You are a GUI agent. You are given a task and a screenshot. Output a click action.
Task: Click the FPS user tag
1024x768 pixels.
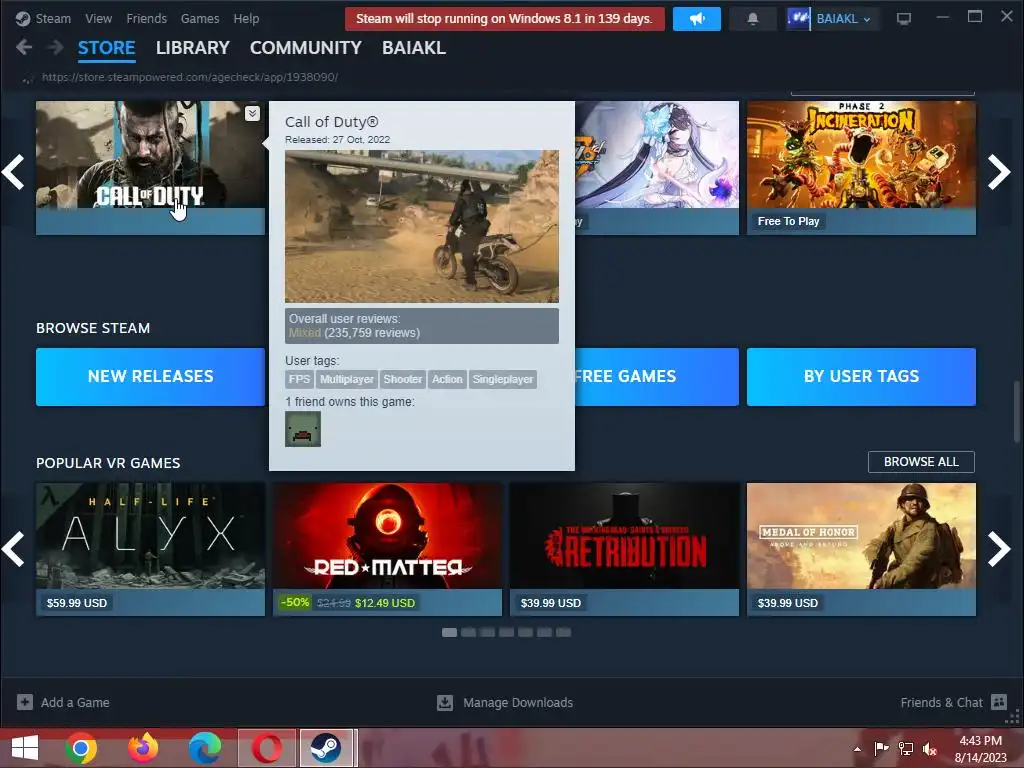click(x=299, y=379)
